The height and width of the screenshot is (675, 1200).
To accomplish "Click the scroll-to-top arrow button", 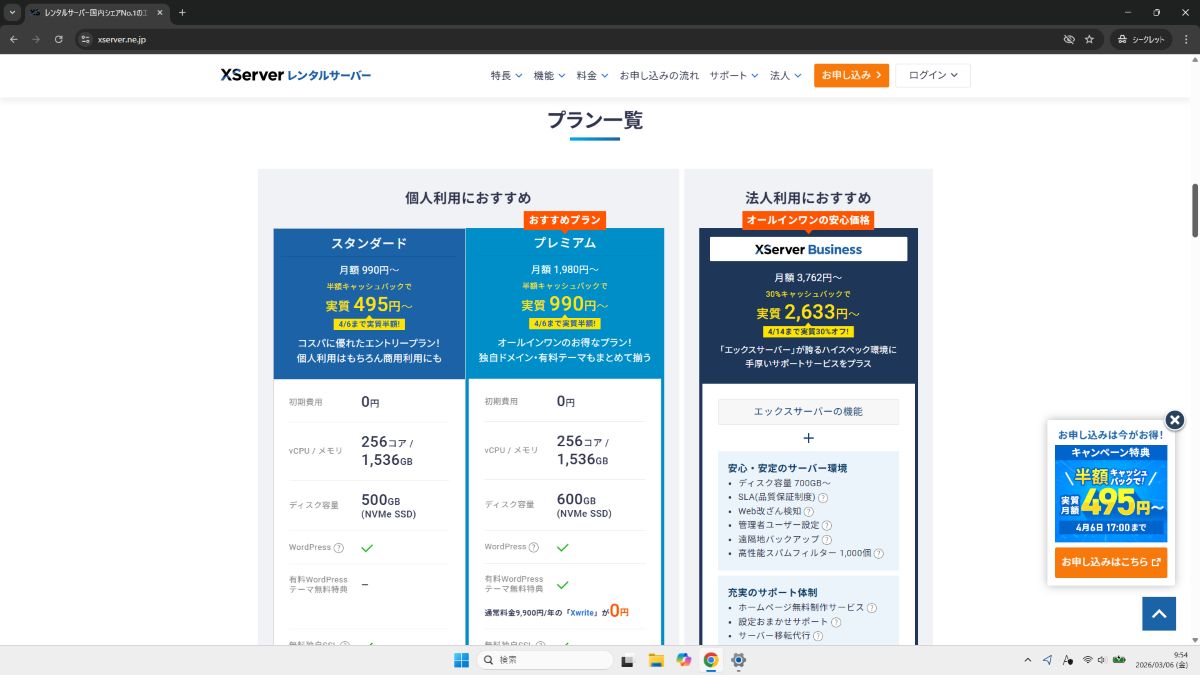I will 1159,614.
